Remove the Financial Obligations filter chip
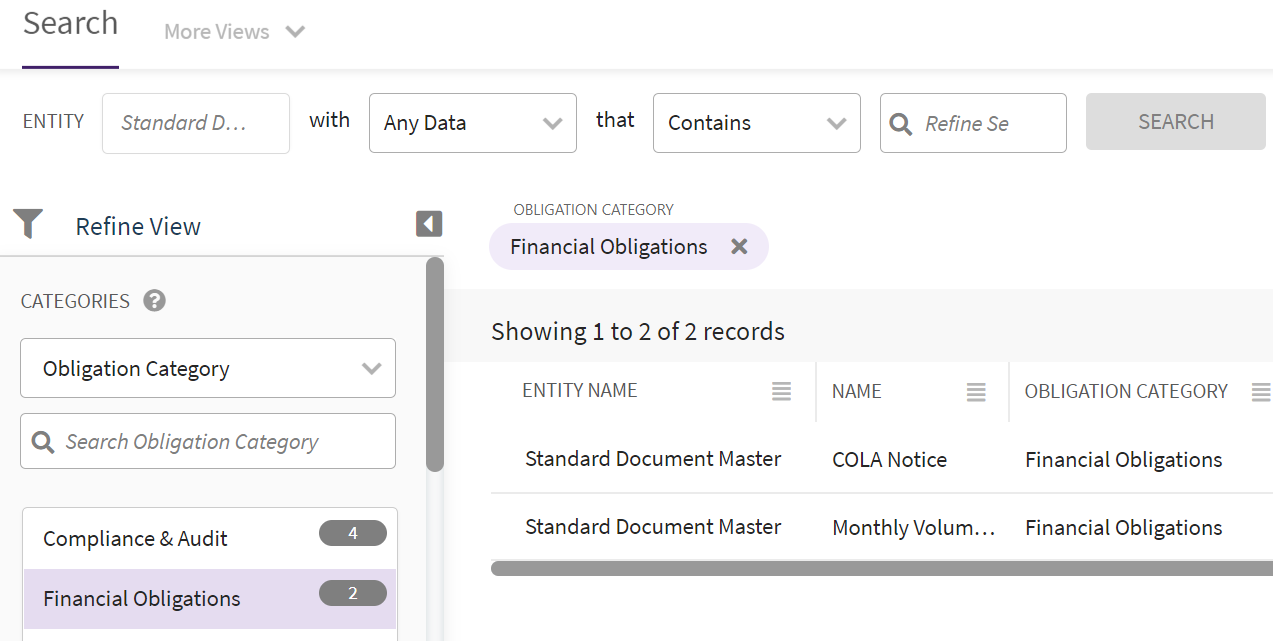Image resolution: width=1273 pixels, height=641 pixels. tap(739, 247)
